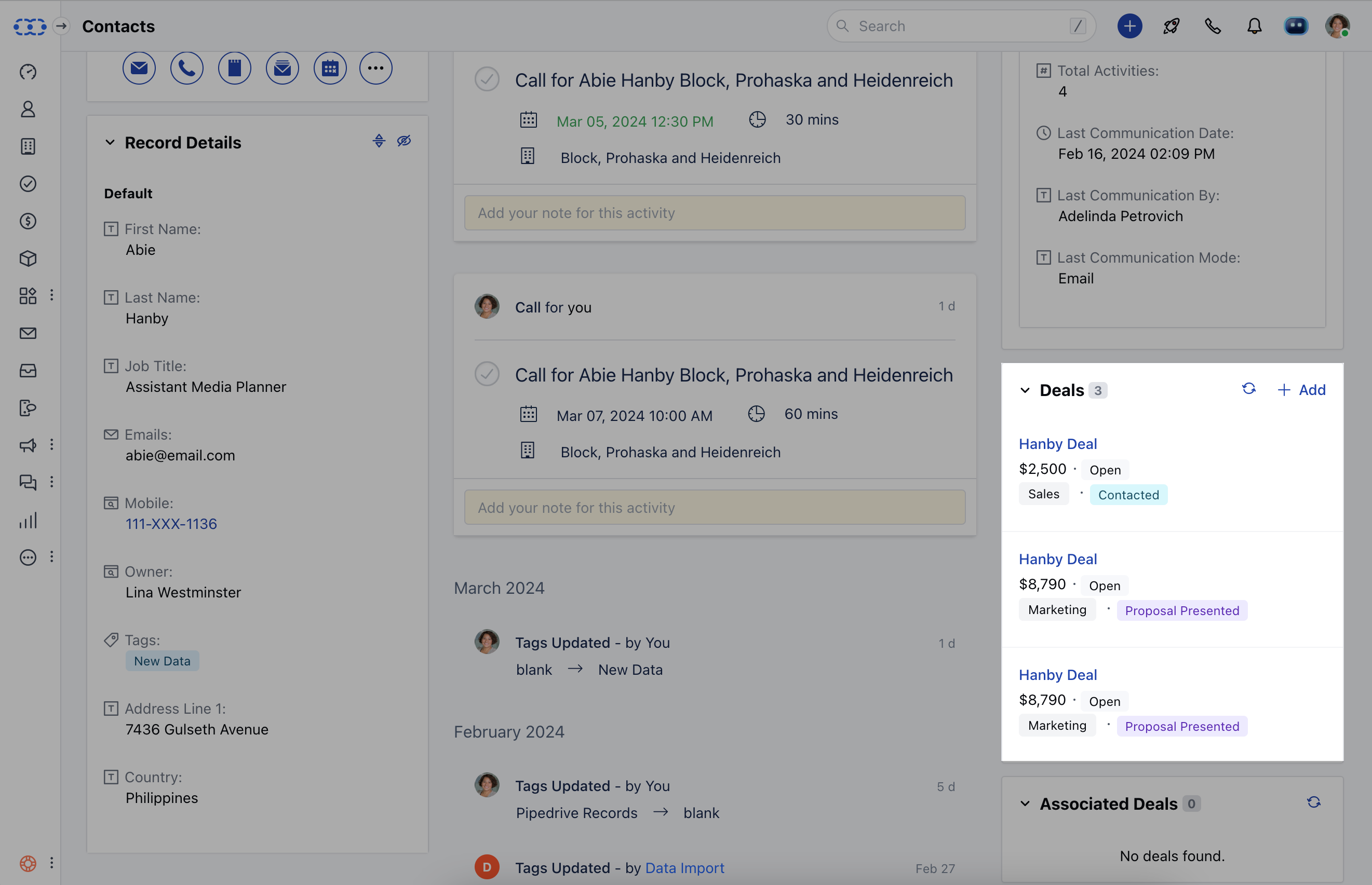Open the mail envelope icon in sidebar
1372x885 pixels.
[x=28, y=333]
